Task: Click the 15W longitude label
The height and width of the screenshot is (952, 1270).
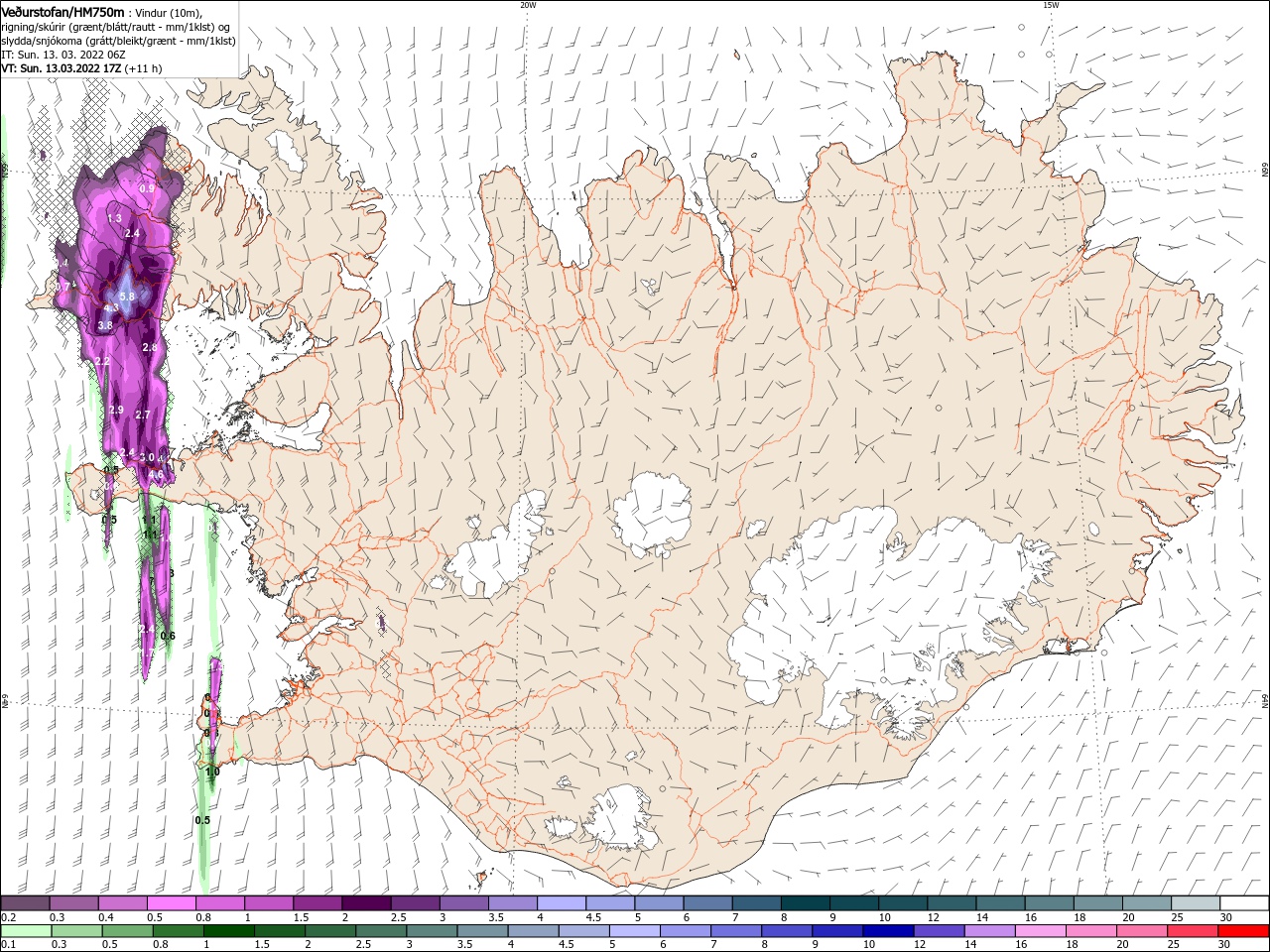Action: pyautogui.click(x=1051, y=5)
